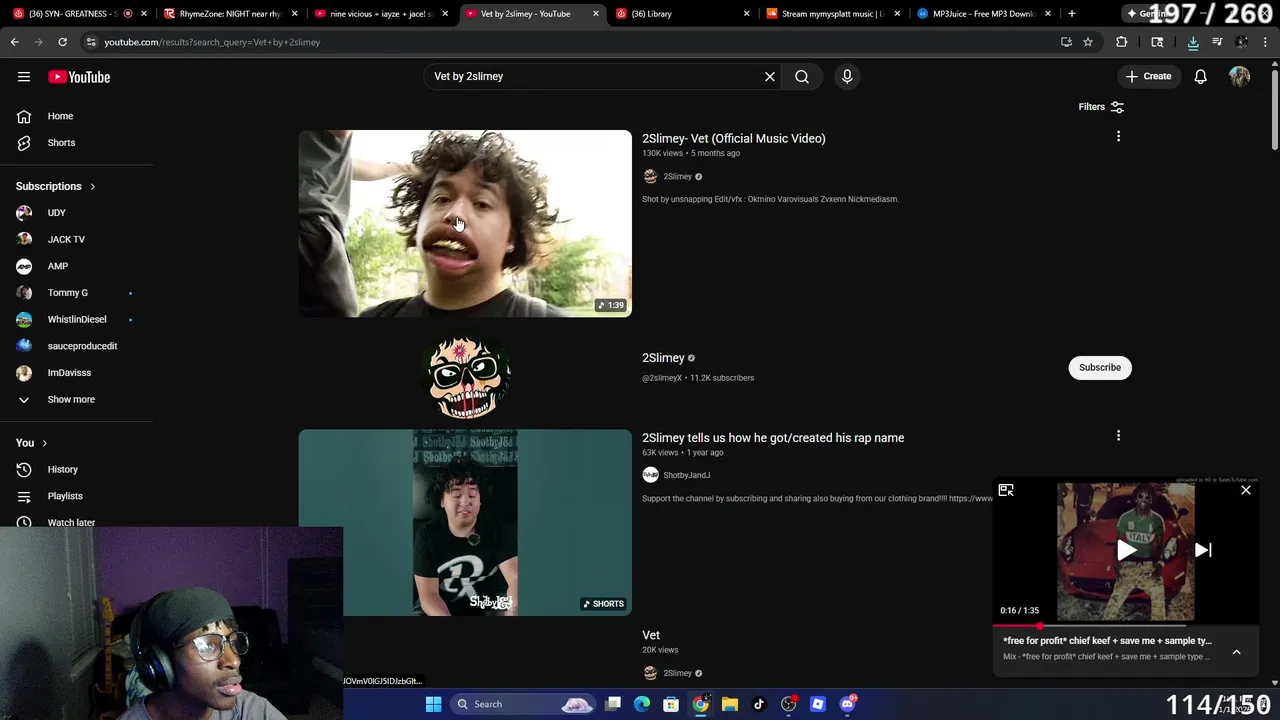Image resolution: width=1280 pixels, height=720 pixels.
Task: Bookmark this page with the star
Action: (x=1088, y=42)
